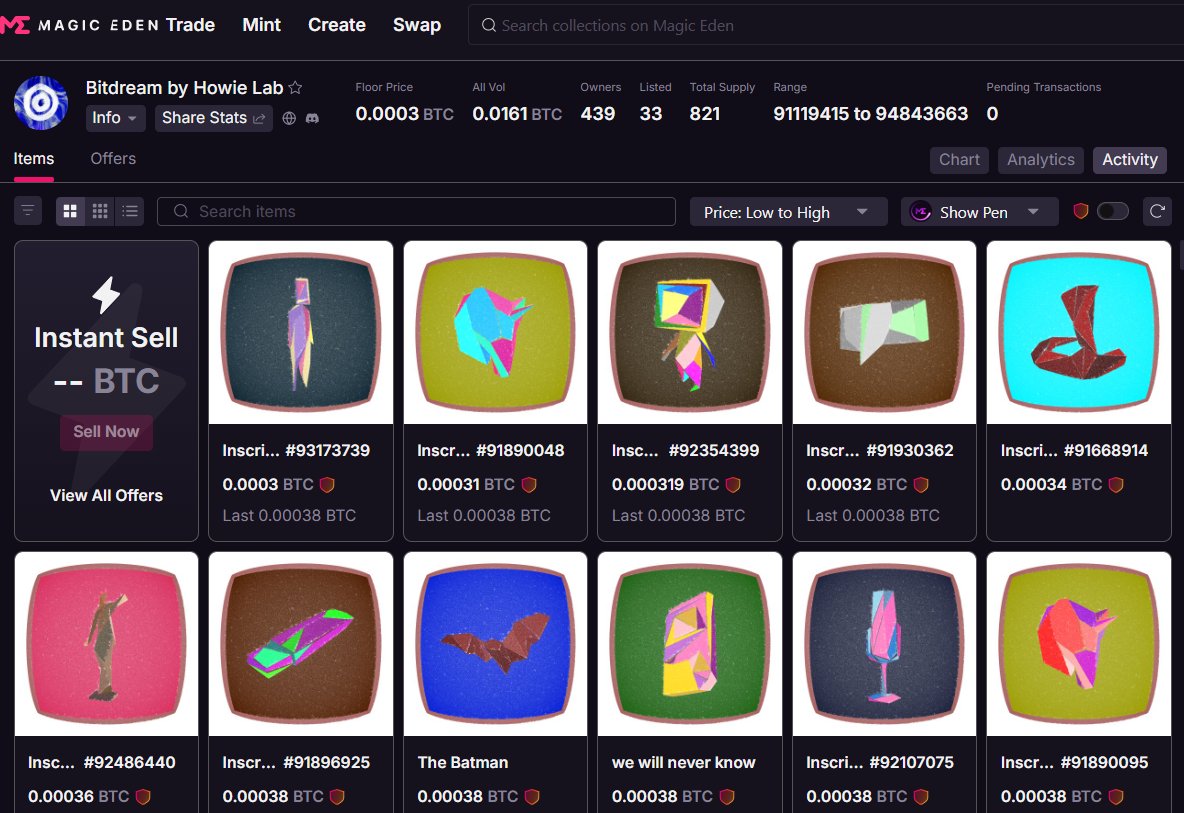Screen dimensions: 1184x813
Task: Open the Create menu
Action: click(337, 25)
